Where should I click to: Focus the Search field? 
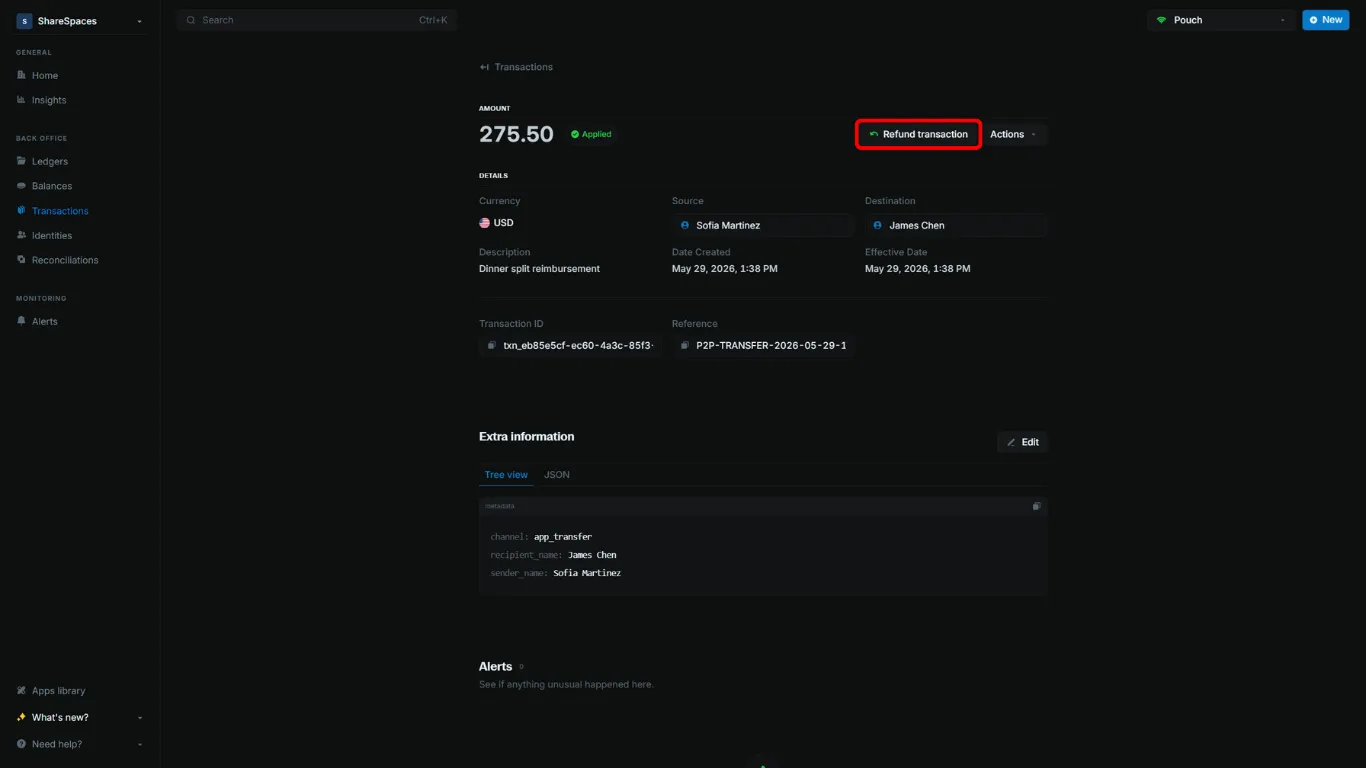pos(317,20)
